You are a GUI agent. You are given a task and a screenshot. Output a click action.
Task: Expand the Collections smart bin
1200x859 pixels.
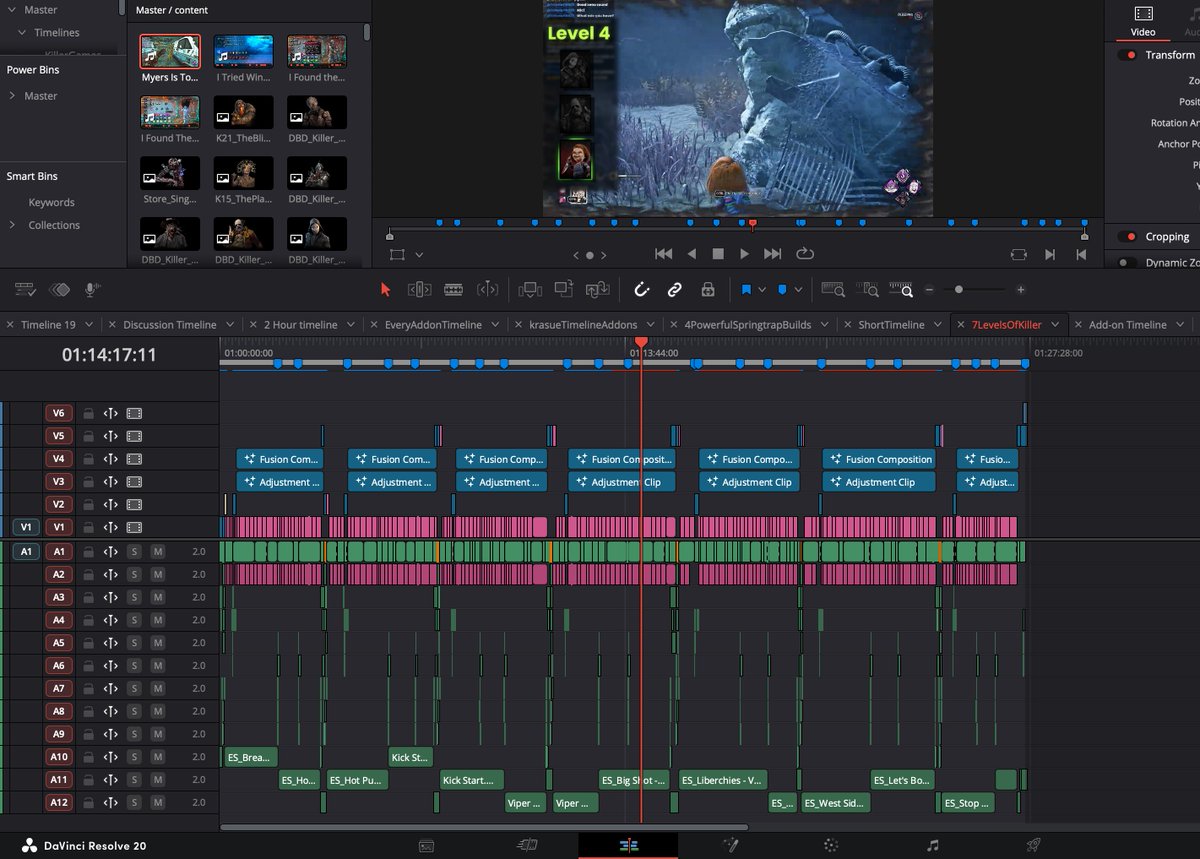[12, 225]
